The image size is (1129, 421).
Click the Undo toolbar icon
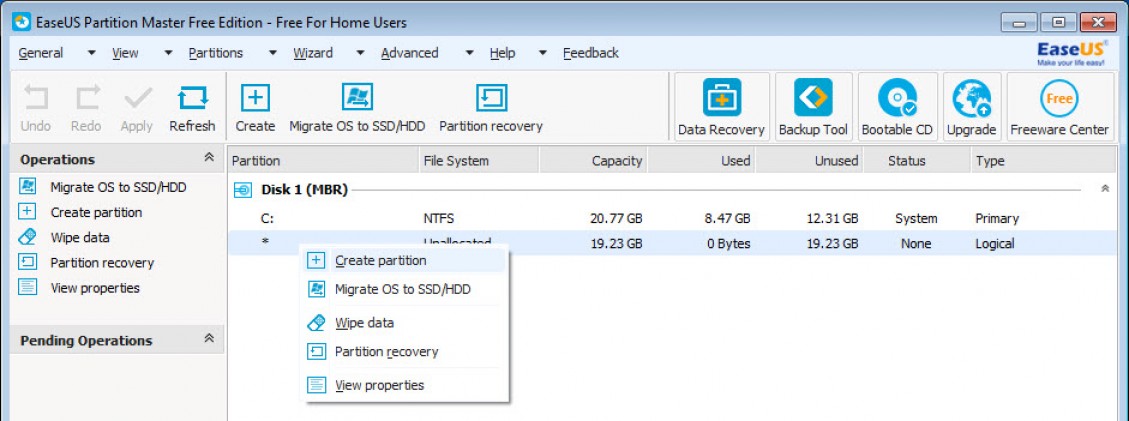click(x=35, y=98)
